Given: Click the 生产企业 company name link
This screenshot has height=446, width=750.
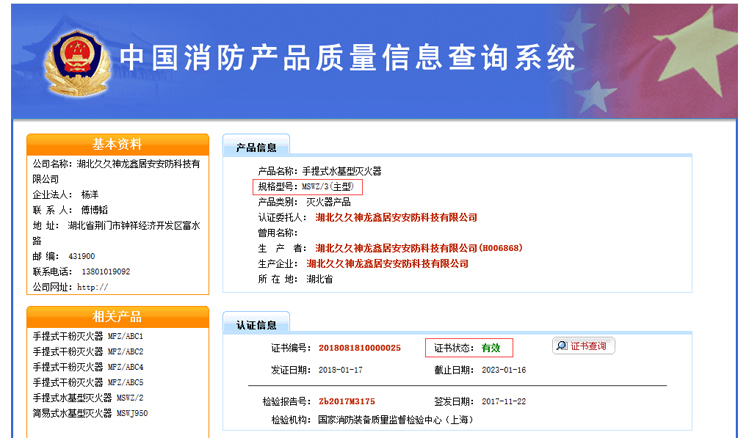Looking at the screenshot, I should [x=387, y=263].
